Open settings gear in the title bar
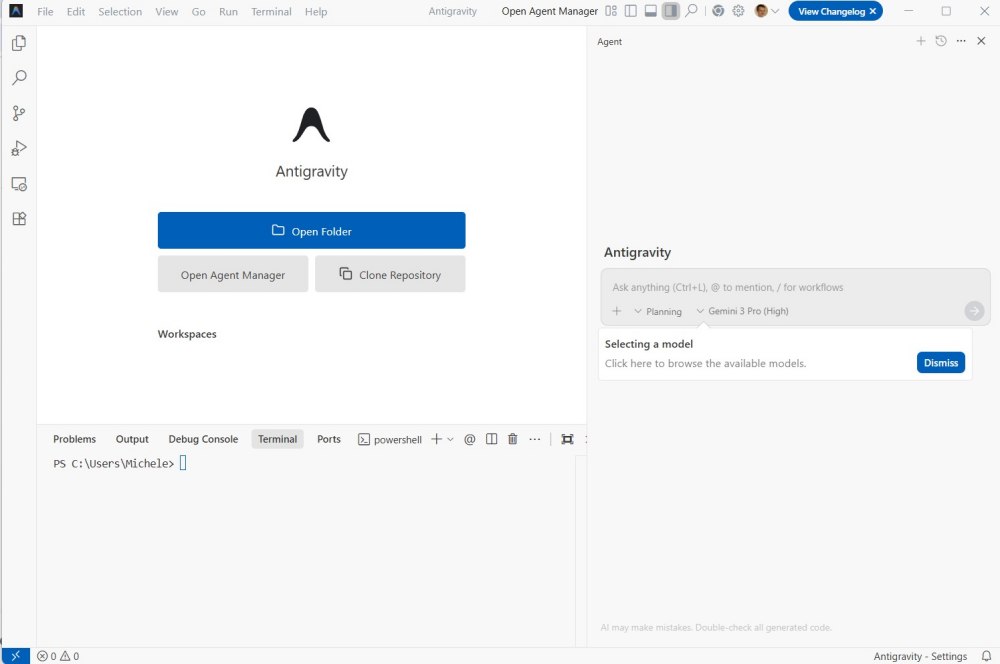This screenshot has width=1000, height=664. tap(738, 11)
